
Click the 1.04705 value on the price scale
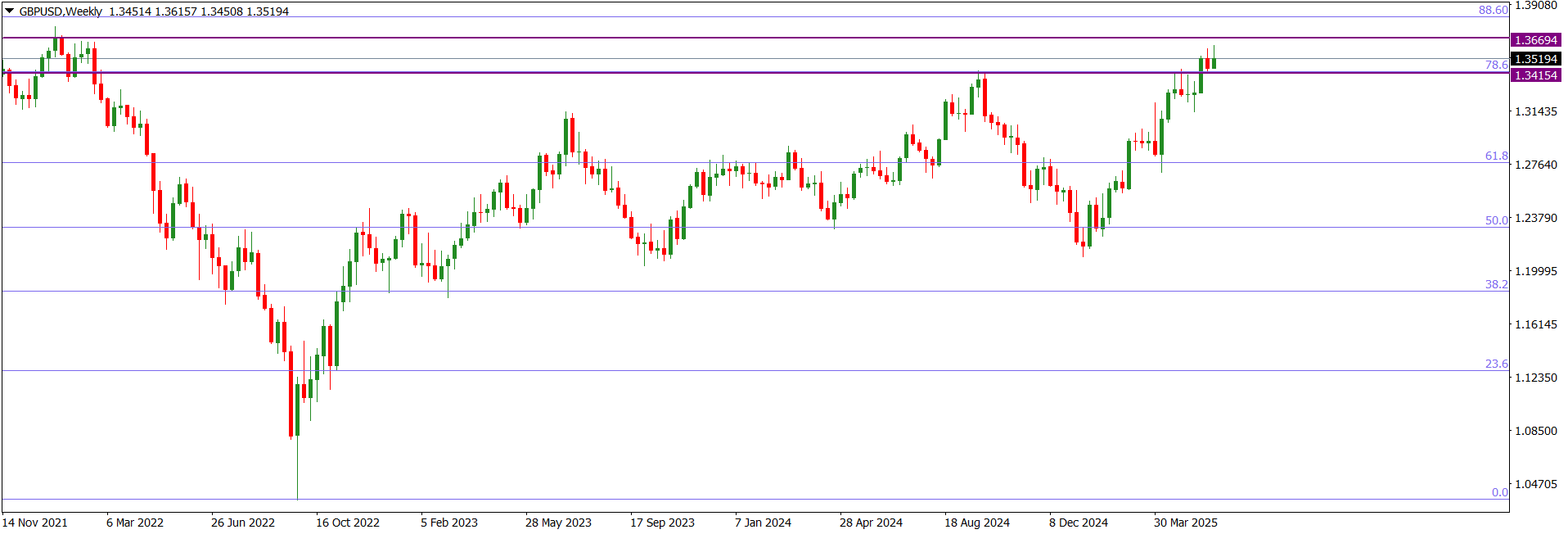(x=1536, y=484)
